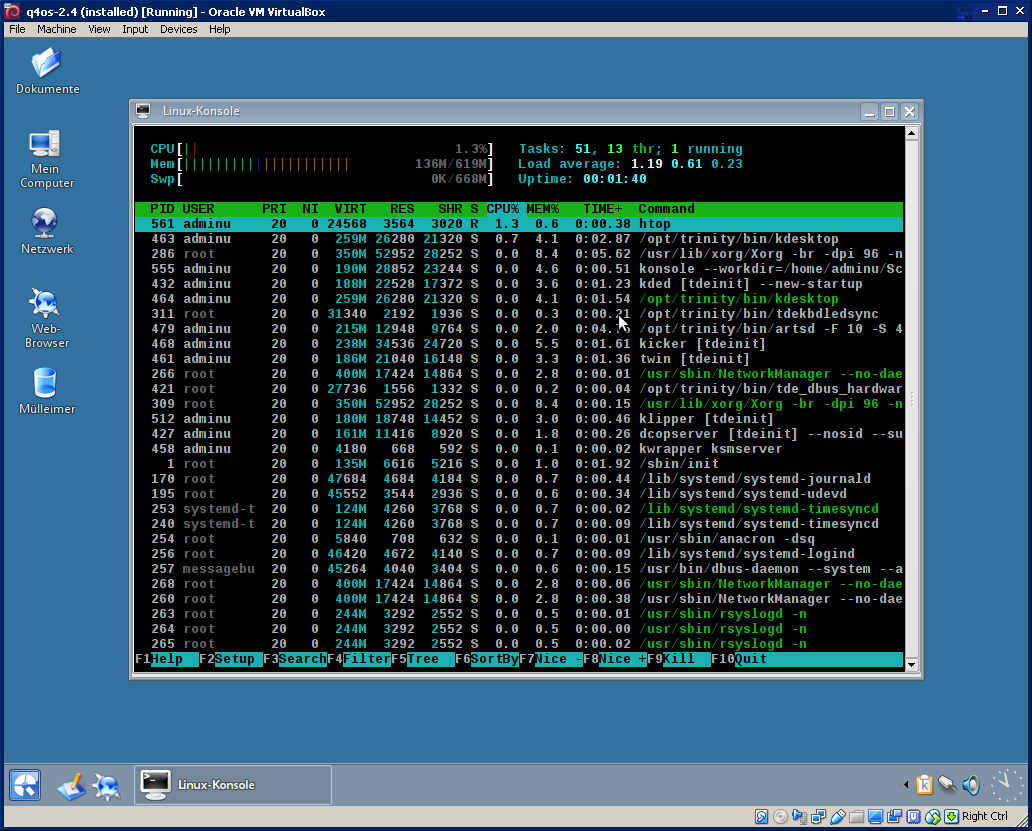Expand the hidden system tray arrow
The height and width of the screenshot is (831, 1032).
(906, 785)
